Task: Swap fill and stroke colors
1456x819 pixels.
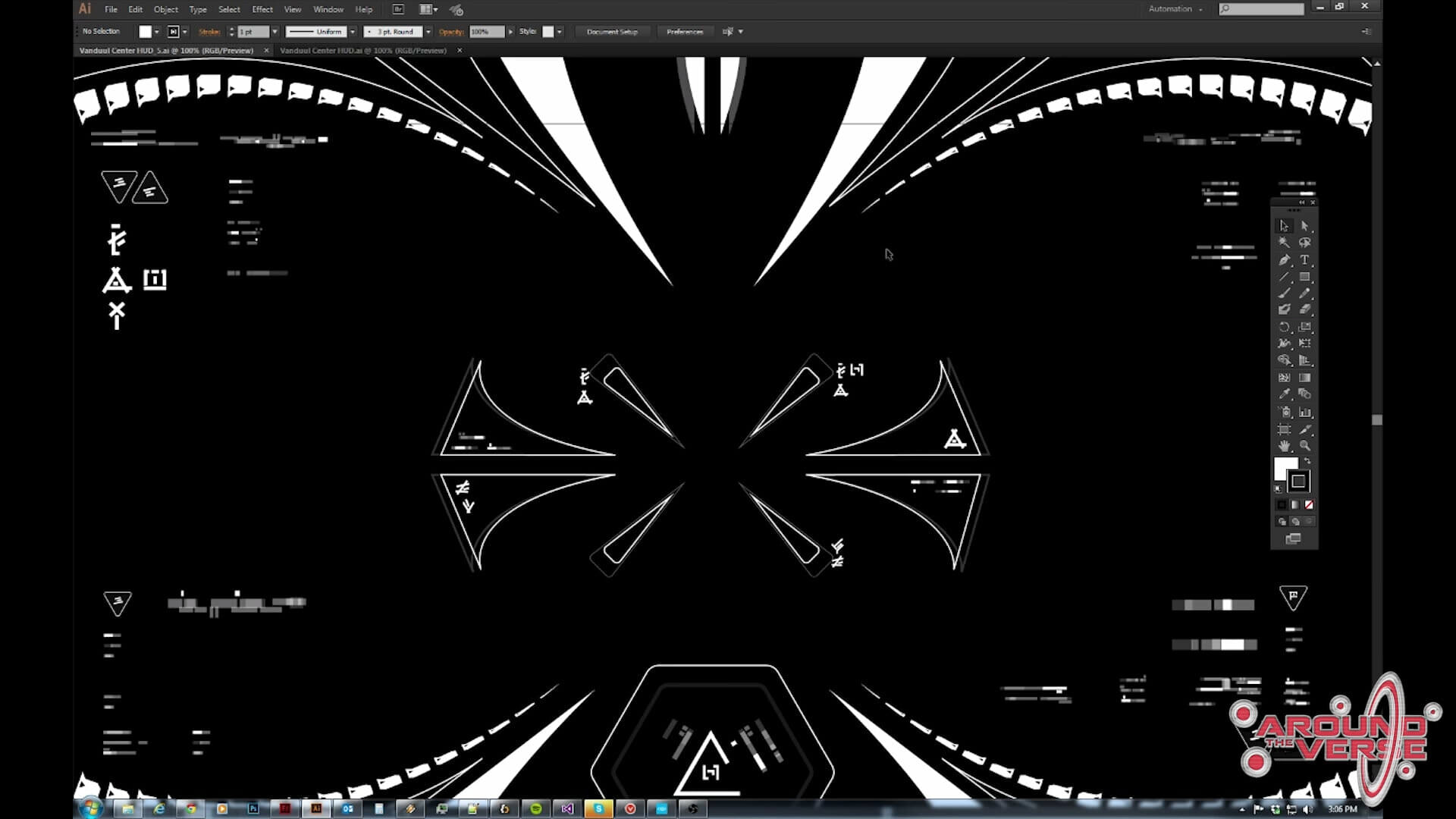Action: [x=1307, y=461]
